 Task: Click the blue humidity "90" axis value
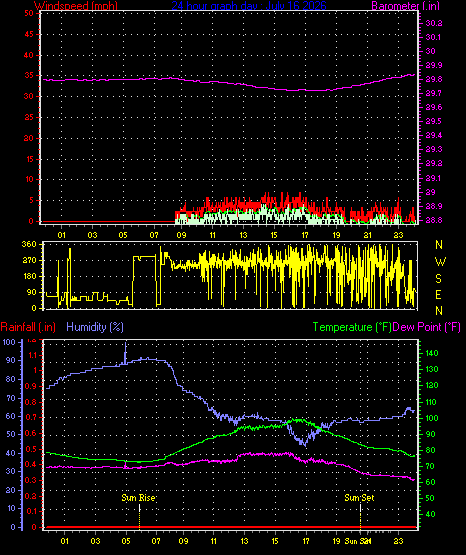pyautogui.click(x=11, y=360)
